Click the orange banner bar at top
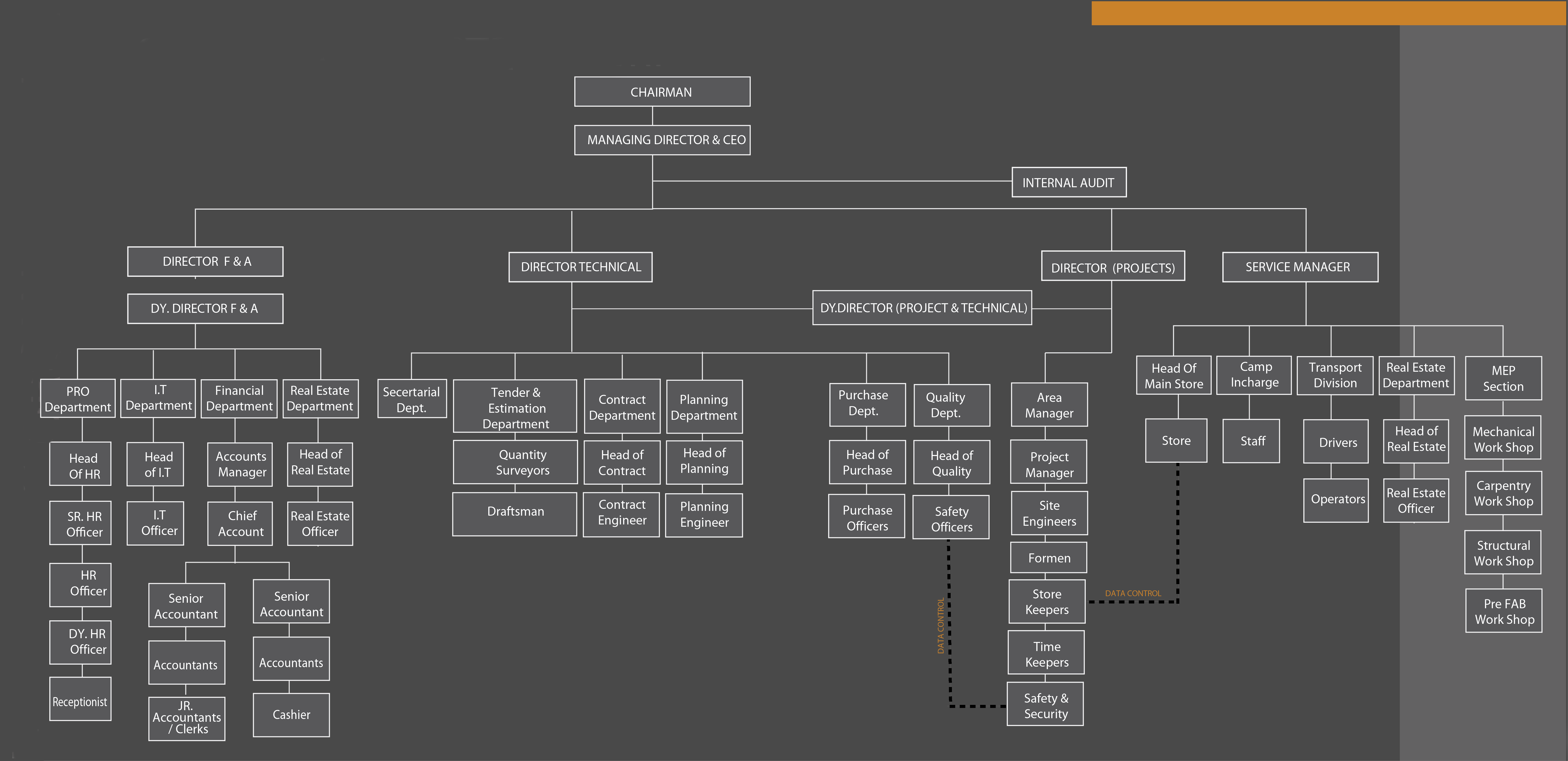1568x761 pixels. coord(1328,13)
